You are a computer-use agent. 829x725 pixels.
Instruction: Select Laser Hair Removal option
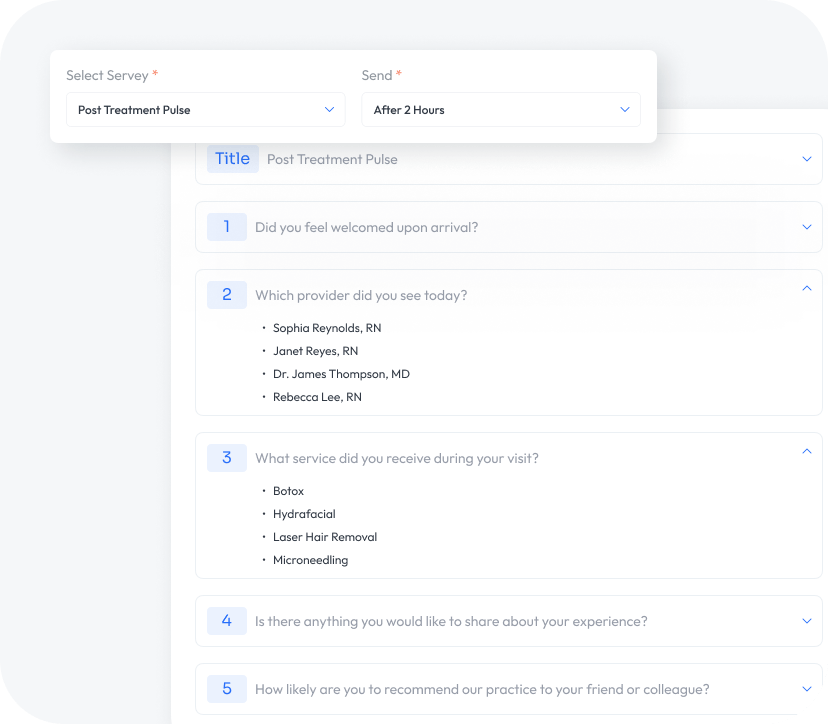tap(324, 537)
